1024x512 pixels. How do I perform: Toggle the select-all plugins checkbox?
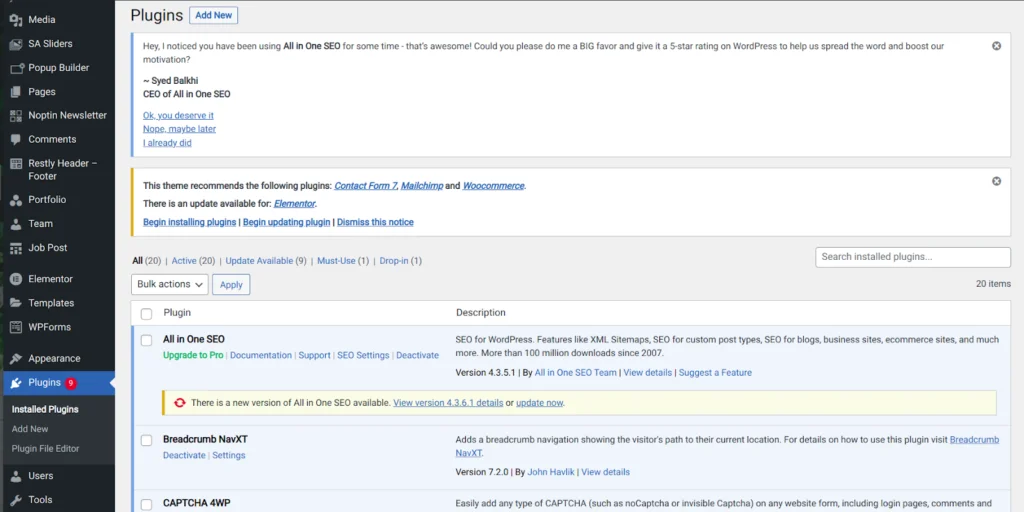pyautogui.click(x=146, y=314)
